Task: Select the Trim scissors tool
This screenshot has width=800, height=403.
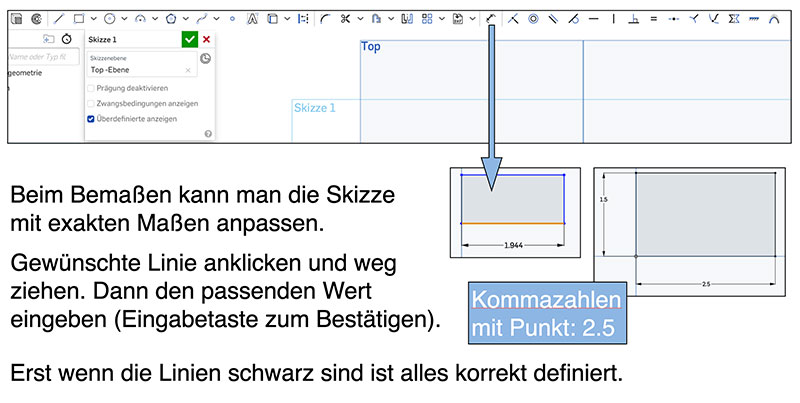Action: [346, 18]
